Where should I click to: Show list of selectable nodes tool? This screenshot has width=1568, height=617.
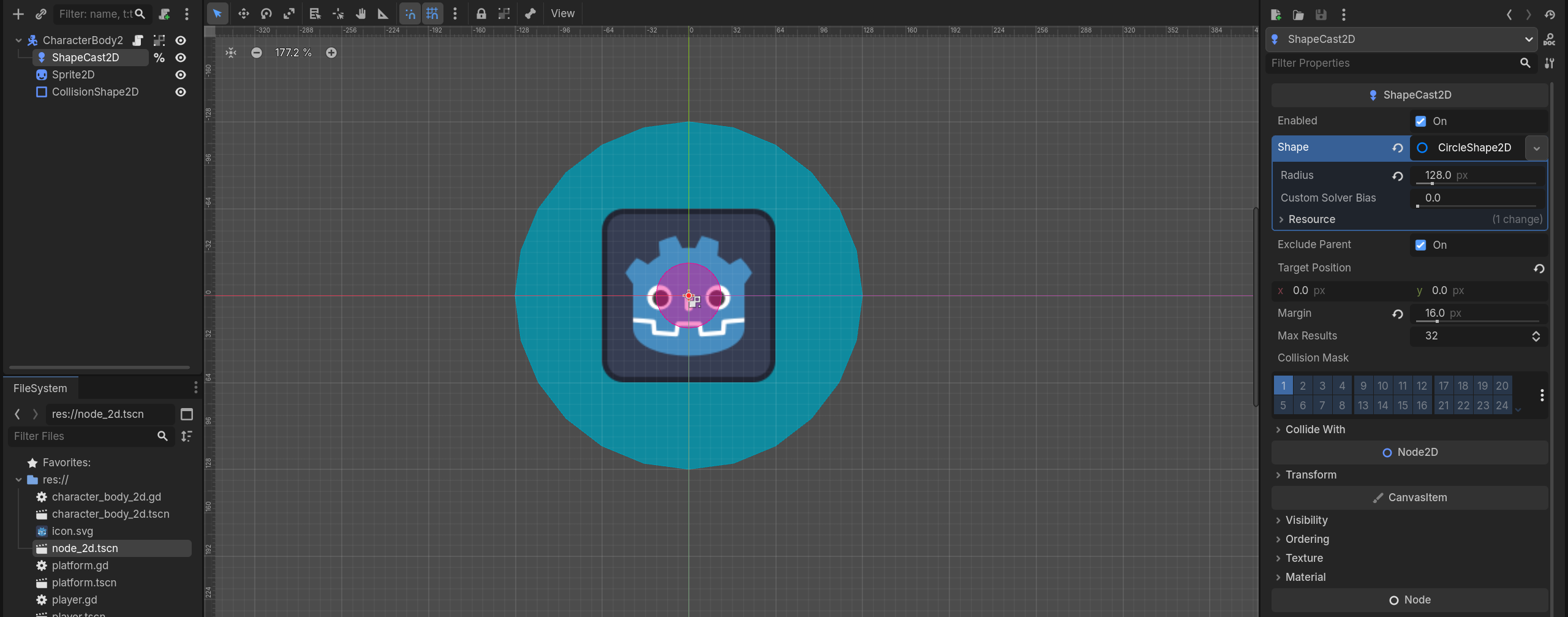(315, 13)
